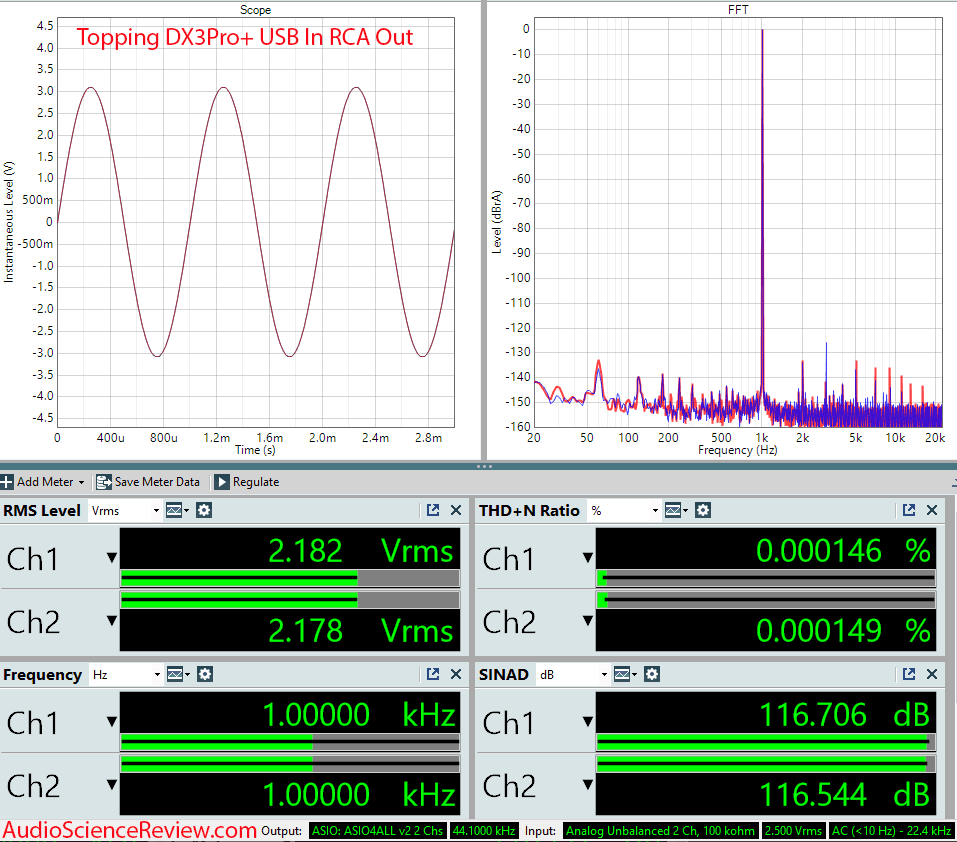
Task: Open SINAD meter settings gear
Action: pos(652,674)
